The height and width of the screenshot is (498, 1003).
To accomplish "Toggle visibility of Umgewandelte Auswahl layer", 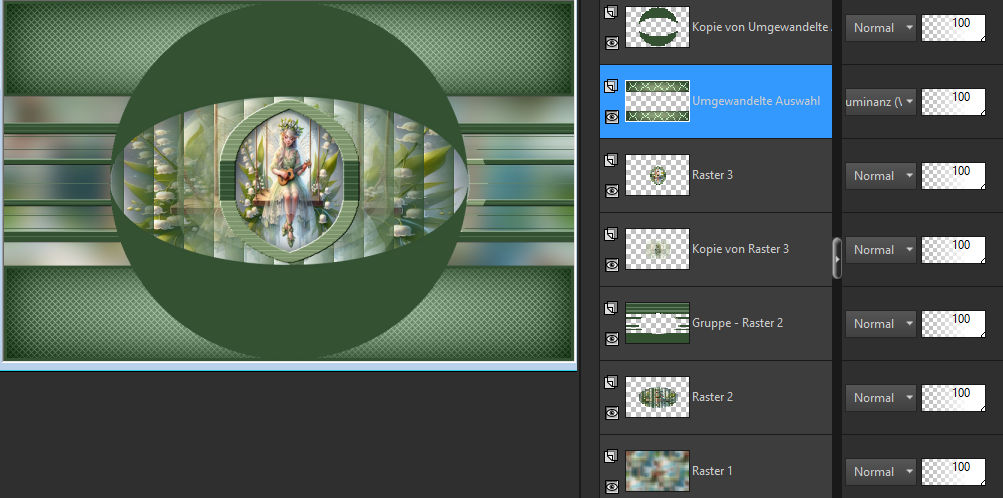I will click(612, 117).
